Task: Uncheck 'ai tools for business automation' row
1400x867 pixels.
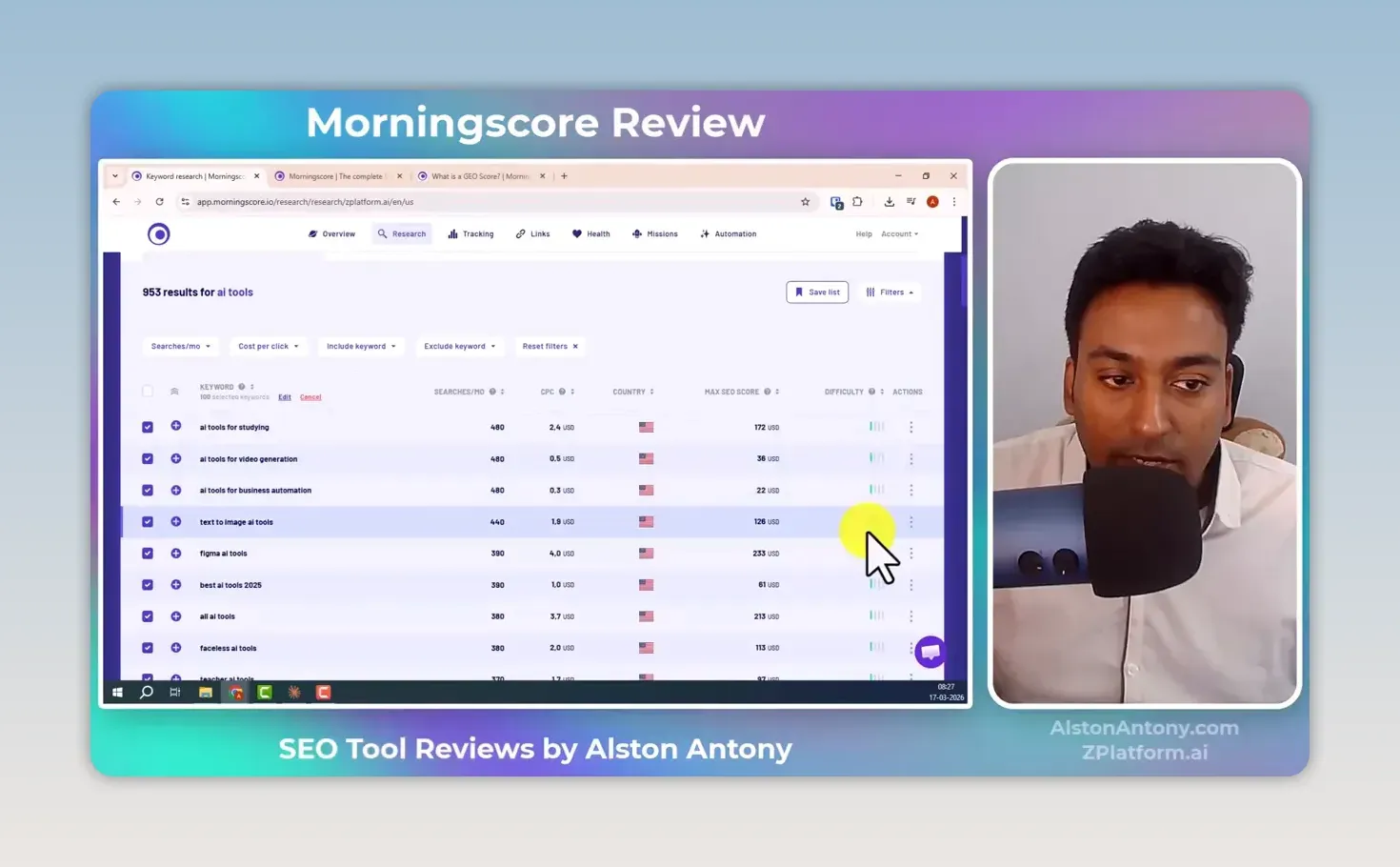Action: click(x=148, y=490)
